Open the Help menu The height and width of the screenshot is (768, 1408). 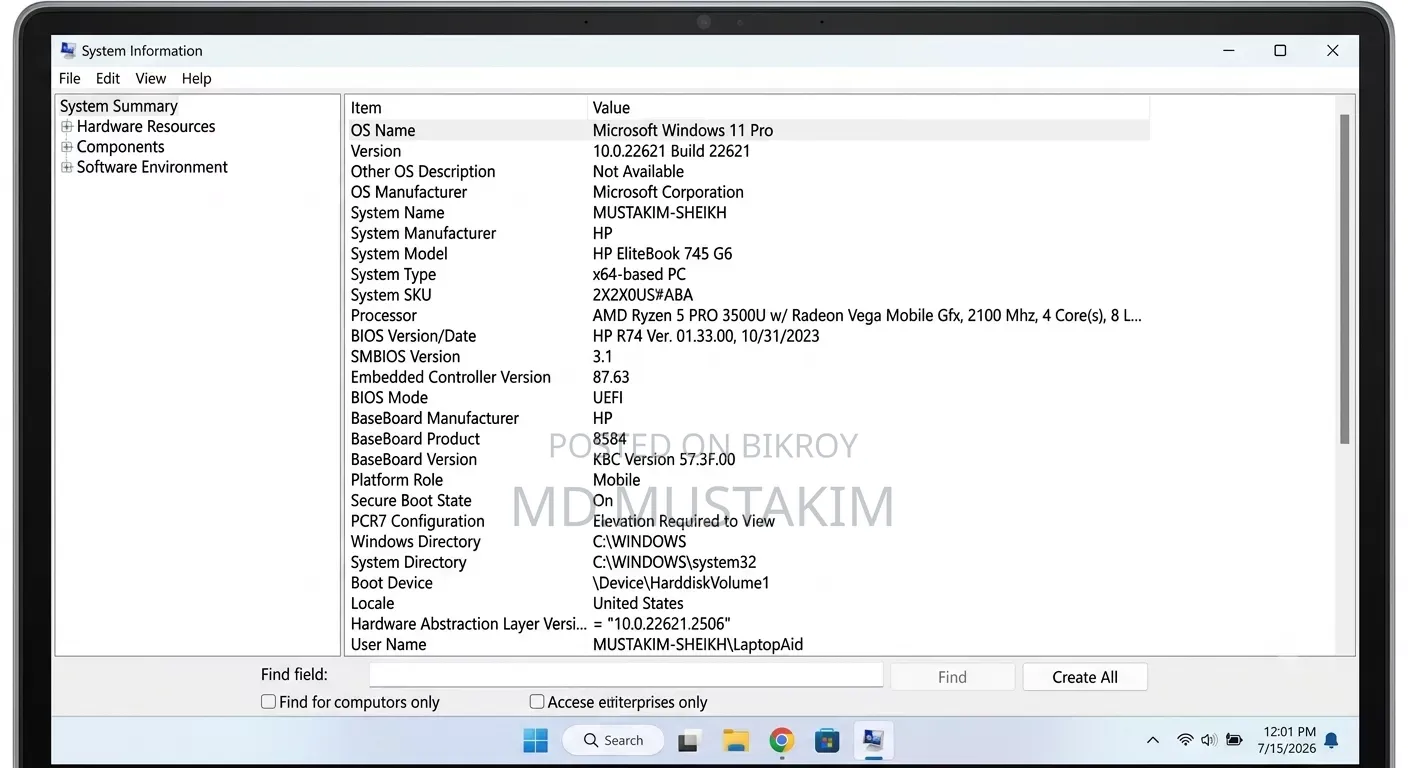tap(196, 78)
